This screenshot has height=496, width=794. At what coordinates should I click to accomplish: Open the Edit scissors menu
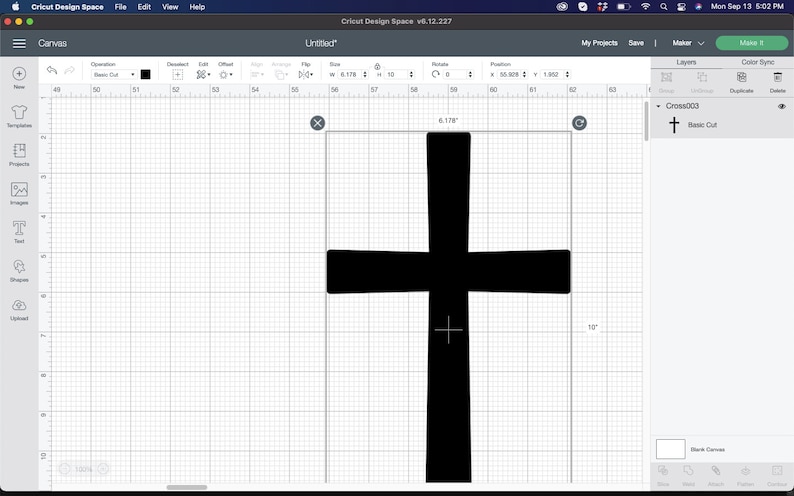pos(203,75)
